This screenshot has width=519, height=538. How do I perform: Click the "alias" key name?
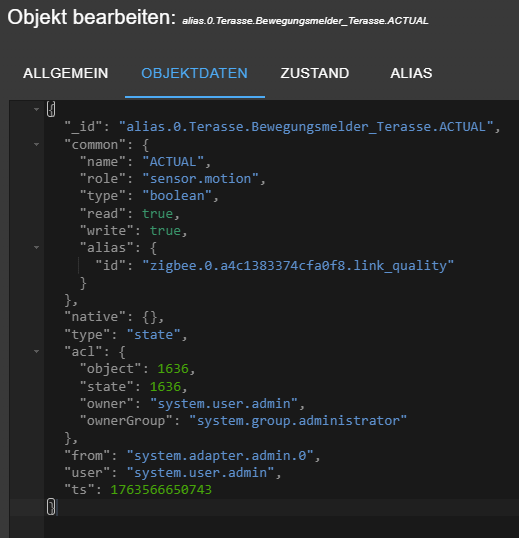pyautogui.click(x=107, y=247)
